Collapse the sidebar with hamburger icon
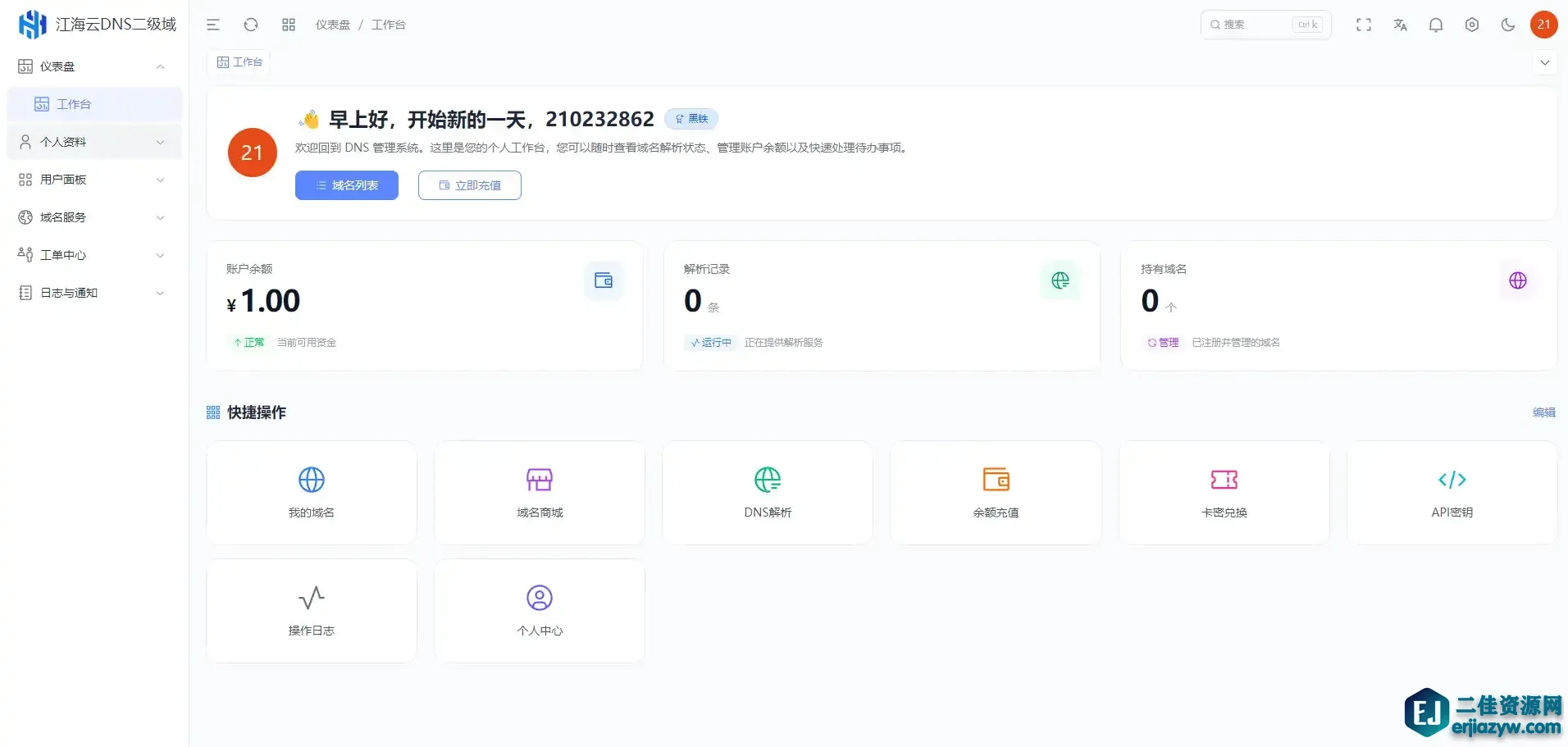 [x=213, y=25]
